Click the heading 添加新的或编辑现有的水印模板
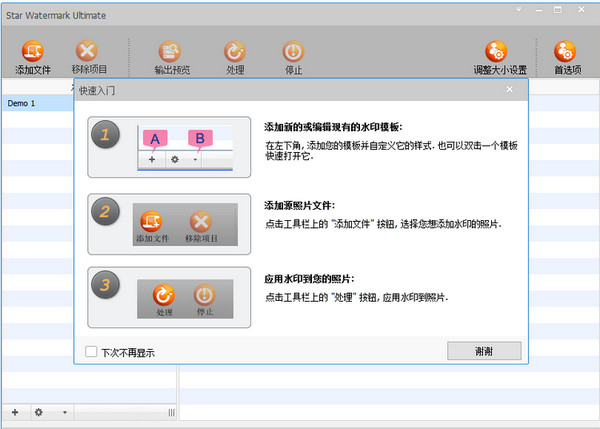Screen dimensions: 600x429 [333, 127]
